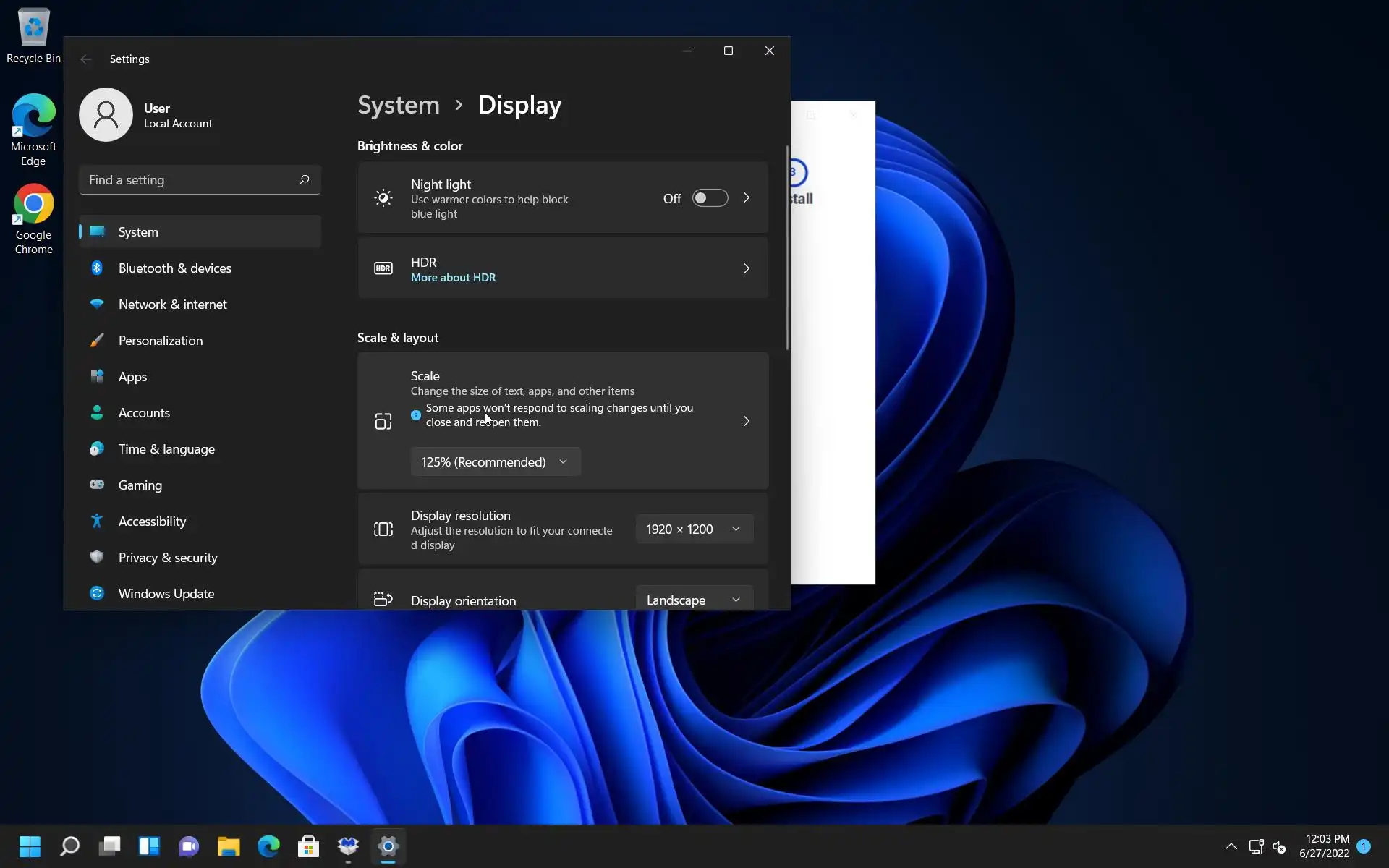Screen dimensions: 1389x868
Task: Select Time & language in sidebar
Action: (x=166, y=448)
